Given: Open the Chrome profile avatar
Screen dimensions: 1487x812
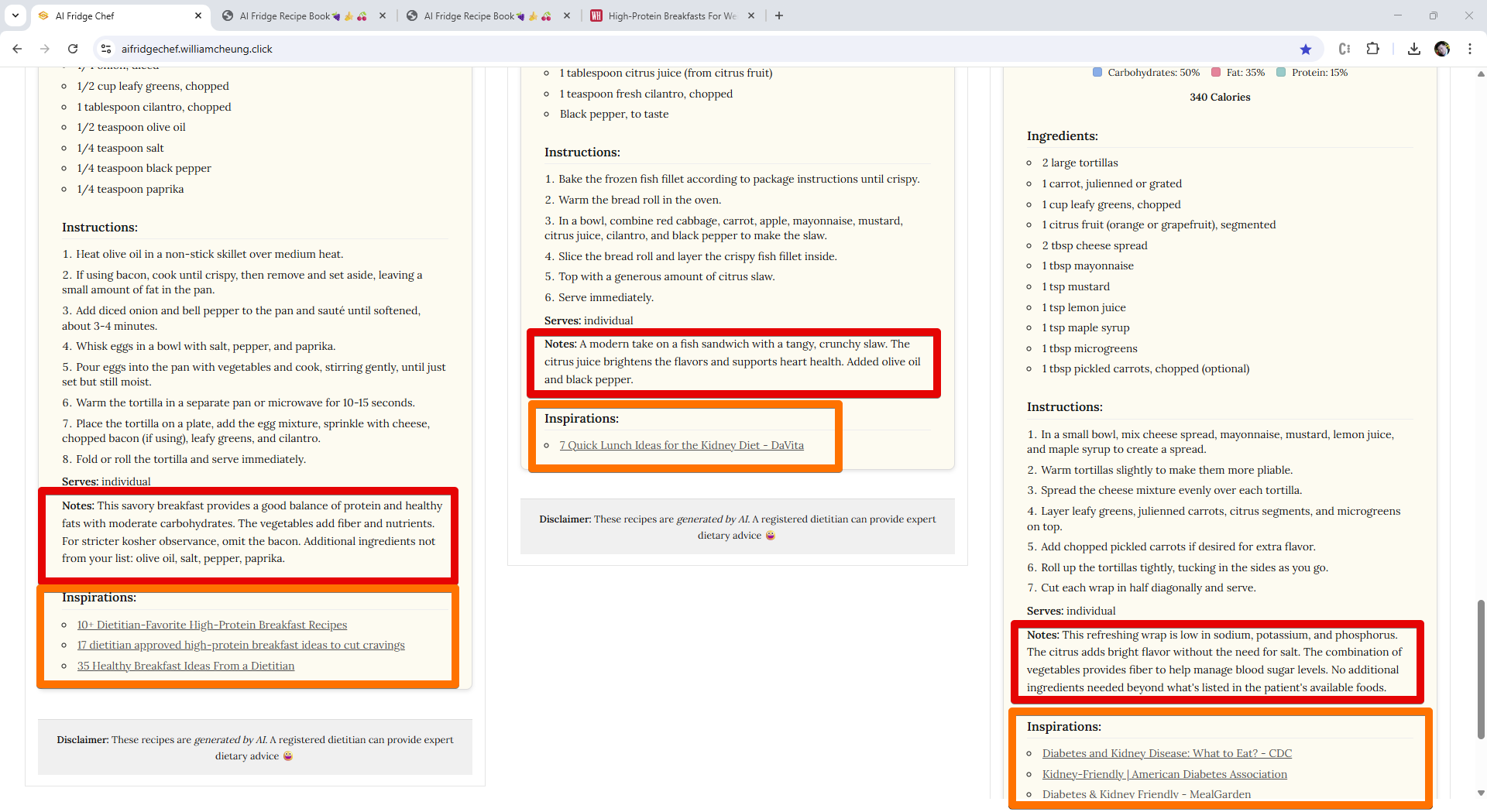Looking at the screenshot, I should tap(1443, 49).
